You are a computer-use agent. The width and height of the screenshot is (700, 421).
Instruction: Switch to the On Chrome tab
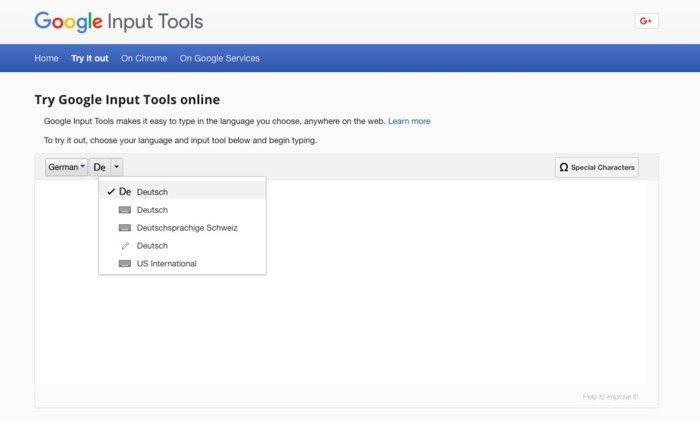click(x=144, y=58)
